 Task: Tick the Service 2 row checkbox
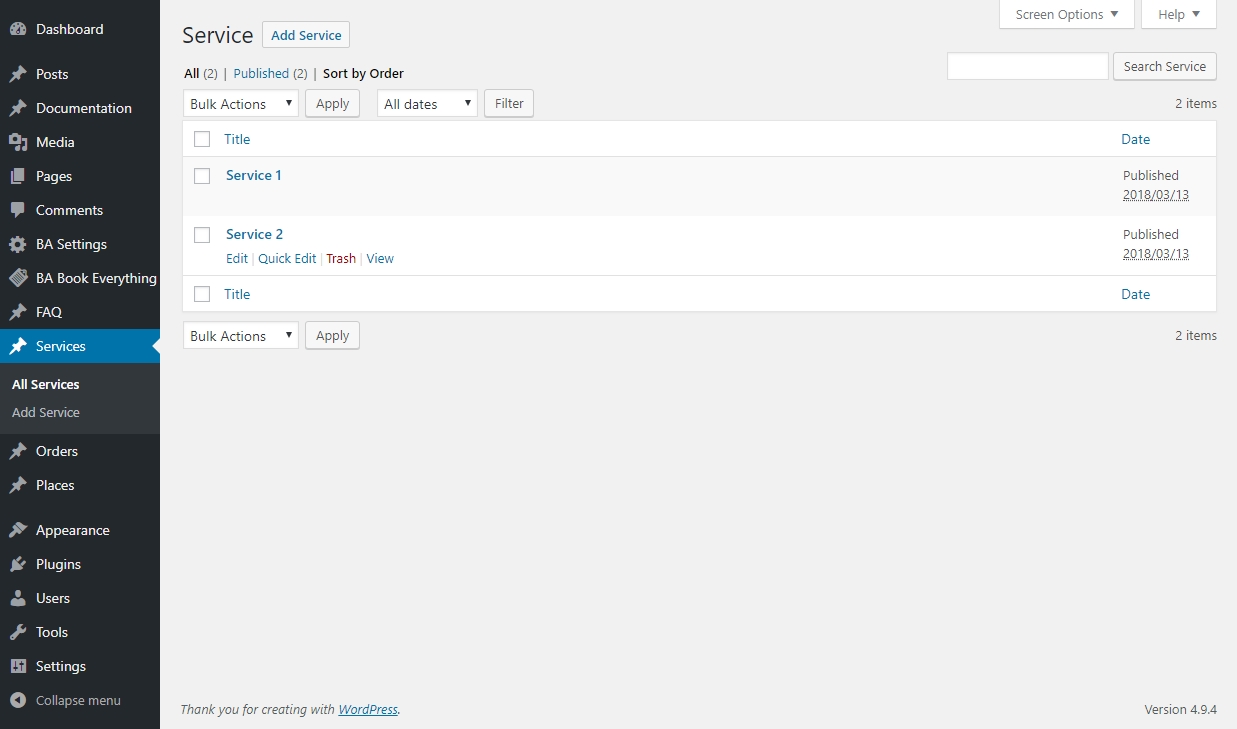click(202, 235)
